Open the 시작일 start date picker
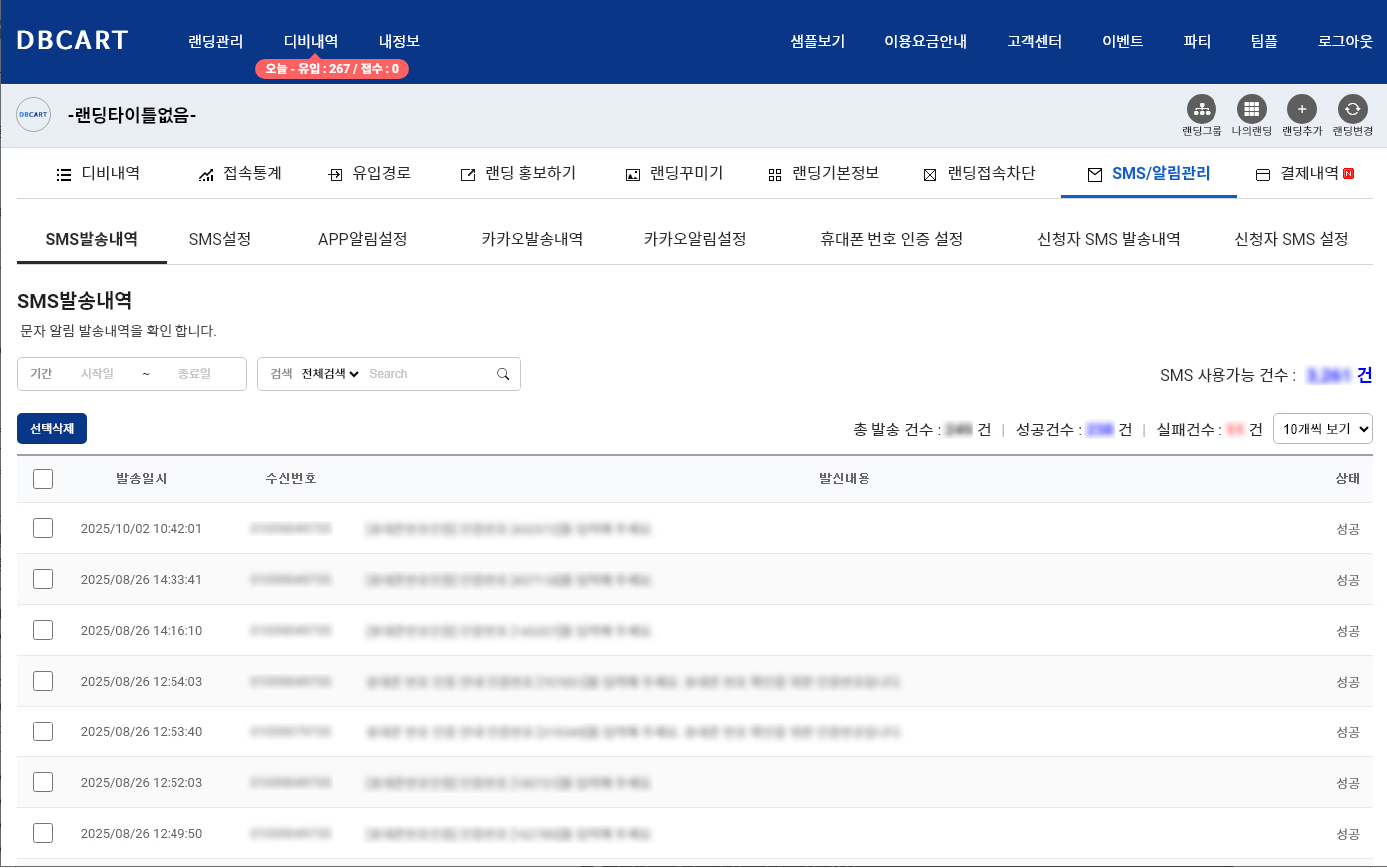The image size is (1387, 868). [x=98, y=374]
